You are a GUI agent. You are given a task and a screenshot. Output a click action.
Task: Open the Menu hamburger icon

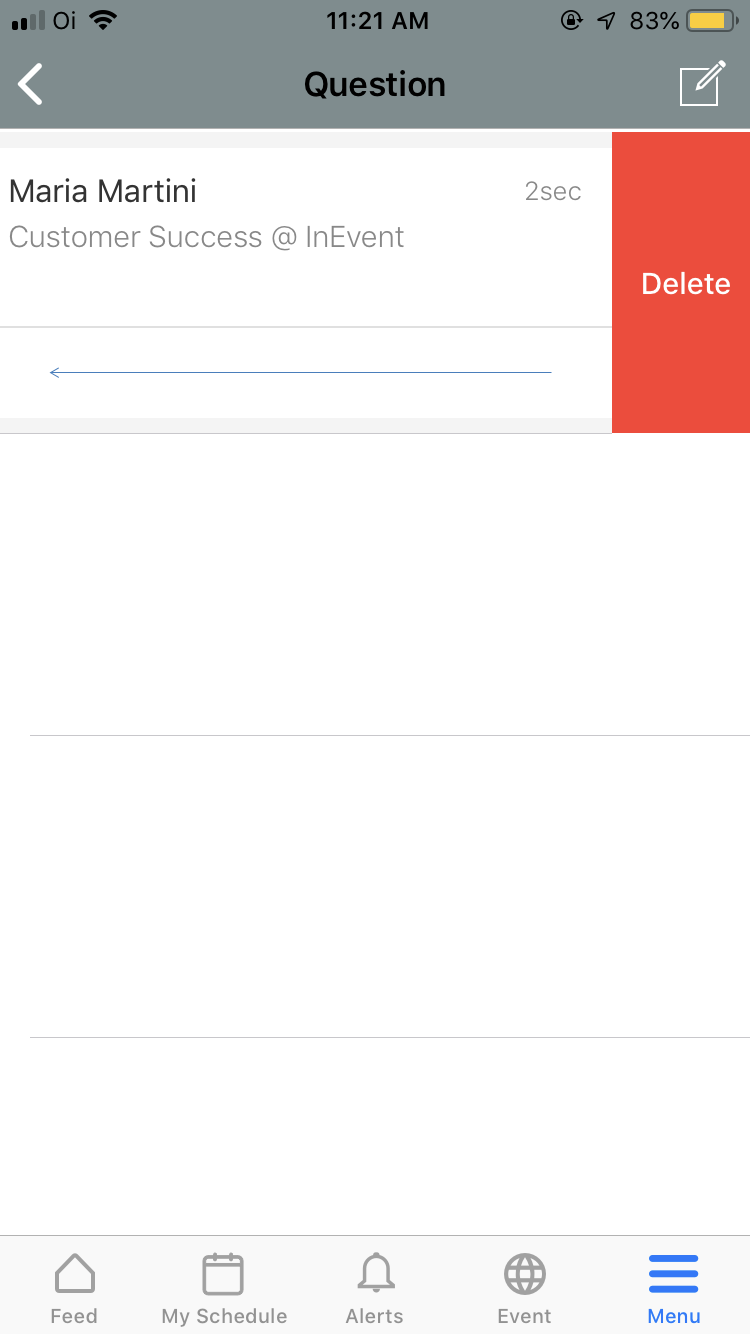click(x=674, y=1274)
